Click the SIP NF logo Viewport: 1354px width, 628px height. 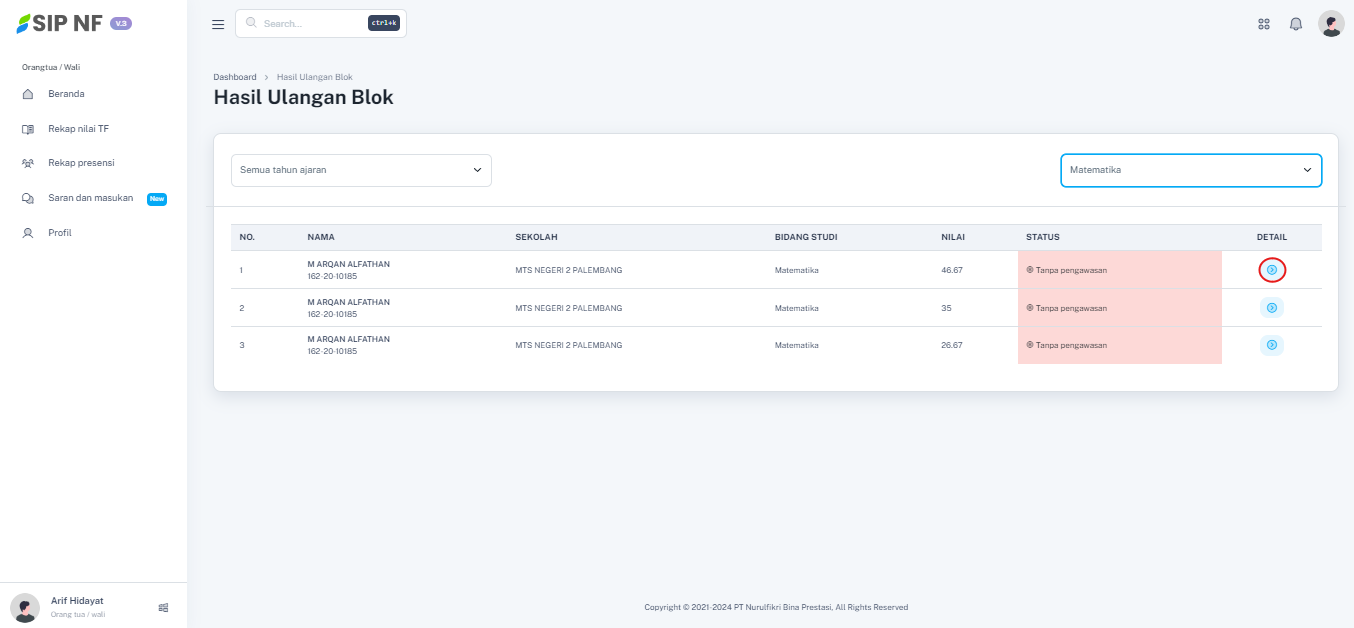pos(61,24)
